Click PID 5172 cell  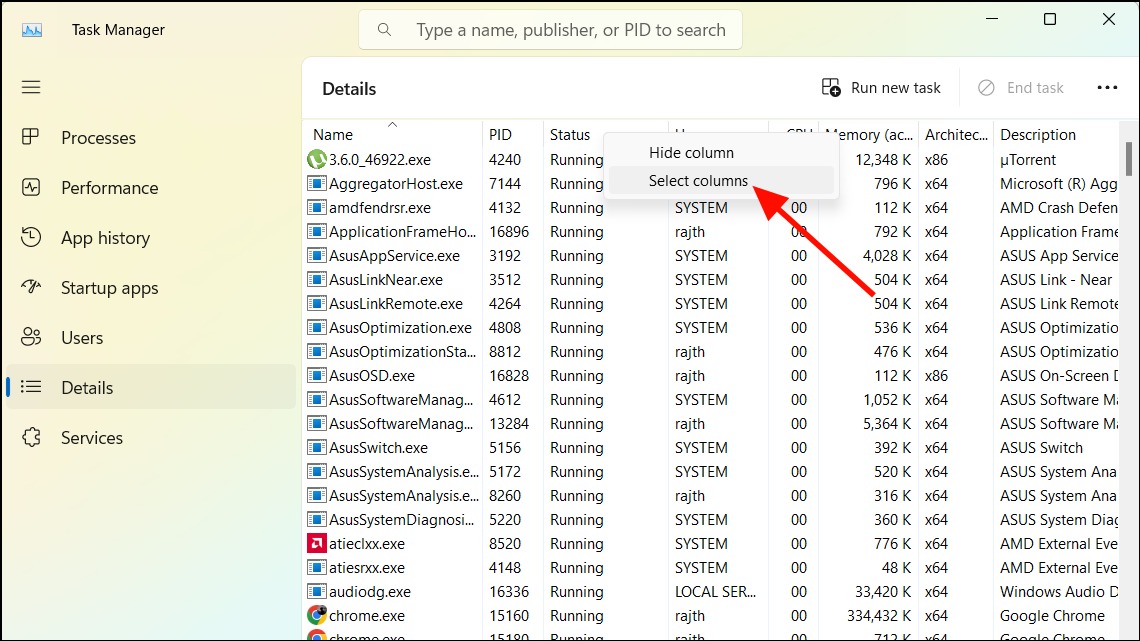click(x=505, y=472)
